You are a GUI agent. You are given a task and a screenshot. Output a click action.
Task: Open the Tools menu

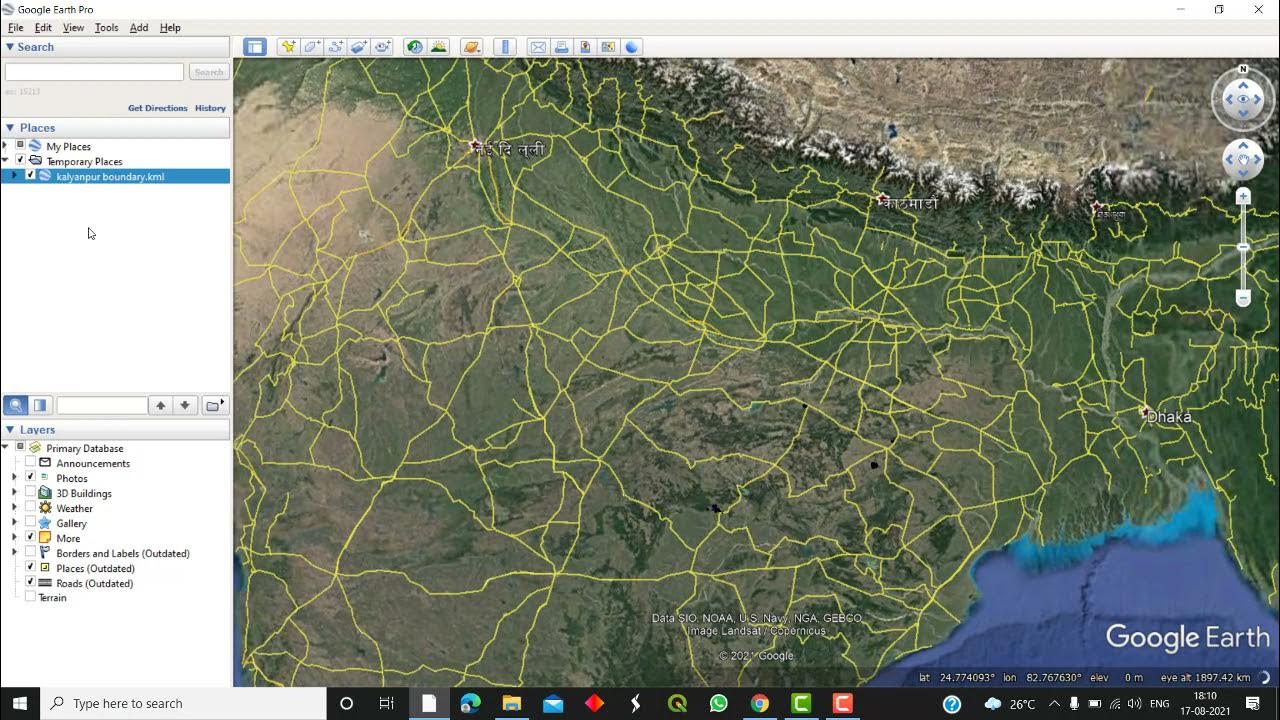(x=106, y=28)
